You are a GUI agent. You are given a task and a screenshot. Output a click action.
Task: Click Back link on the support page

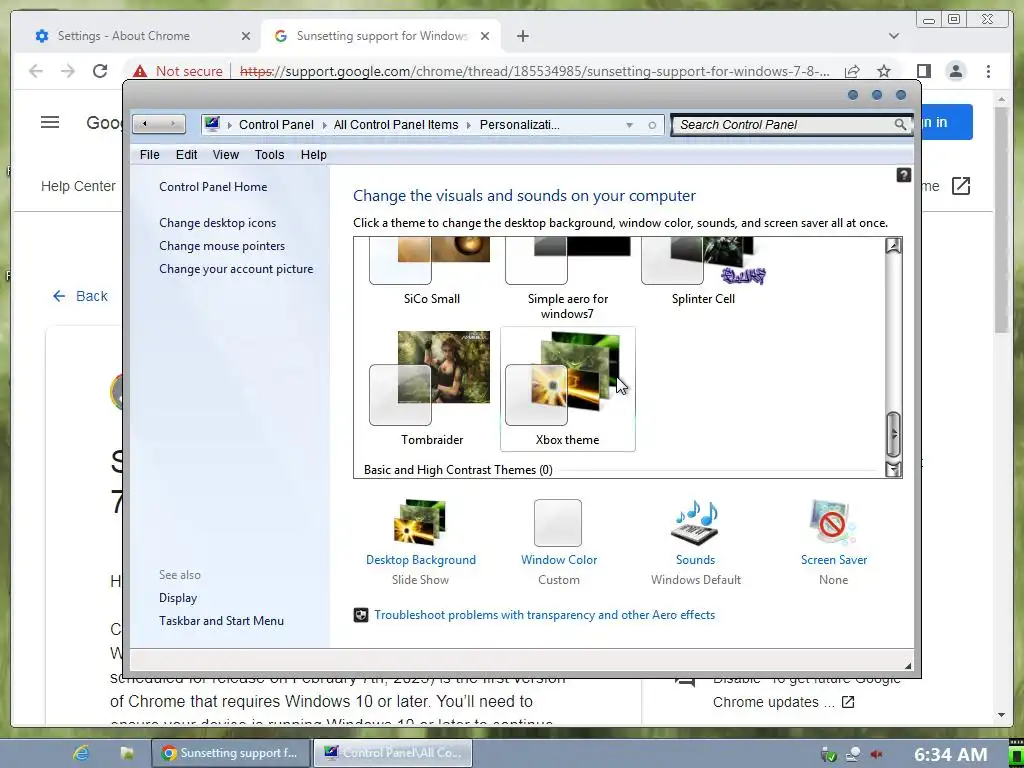point(80,296)
